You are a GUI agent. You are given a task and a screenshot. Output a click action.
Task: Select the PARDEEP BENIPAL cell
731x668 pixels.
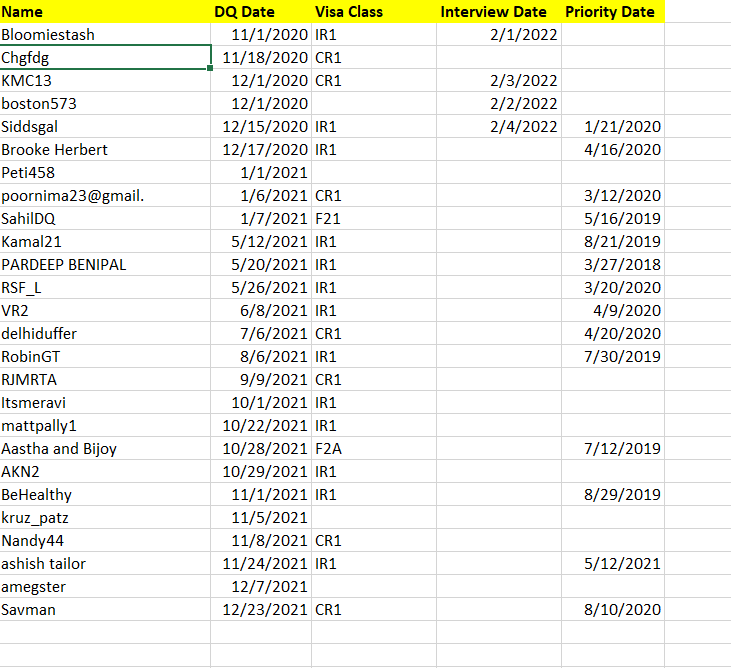(105, 264)
